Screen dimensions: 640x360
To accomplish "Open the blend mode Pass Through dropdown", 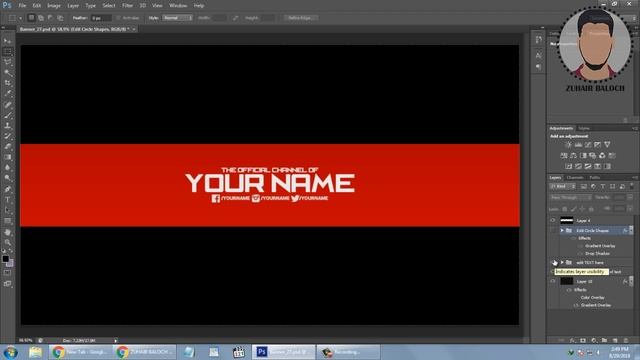I will (571, 198).
